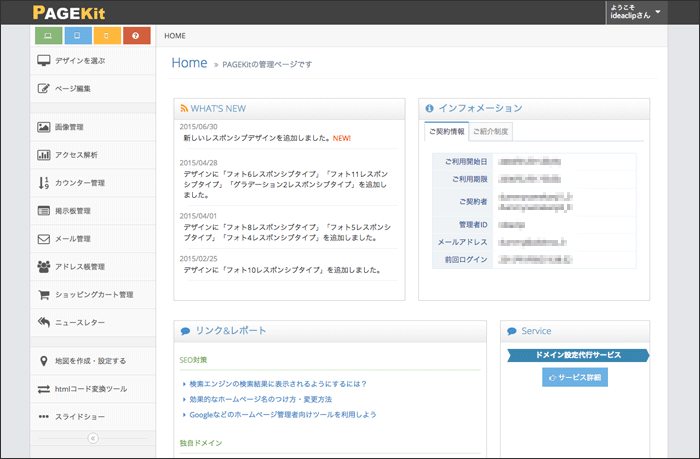This screenshot has width=700, height=459.
Task: Click the 画像管理 picture icon
Action: (43, 127)
